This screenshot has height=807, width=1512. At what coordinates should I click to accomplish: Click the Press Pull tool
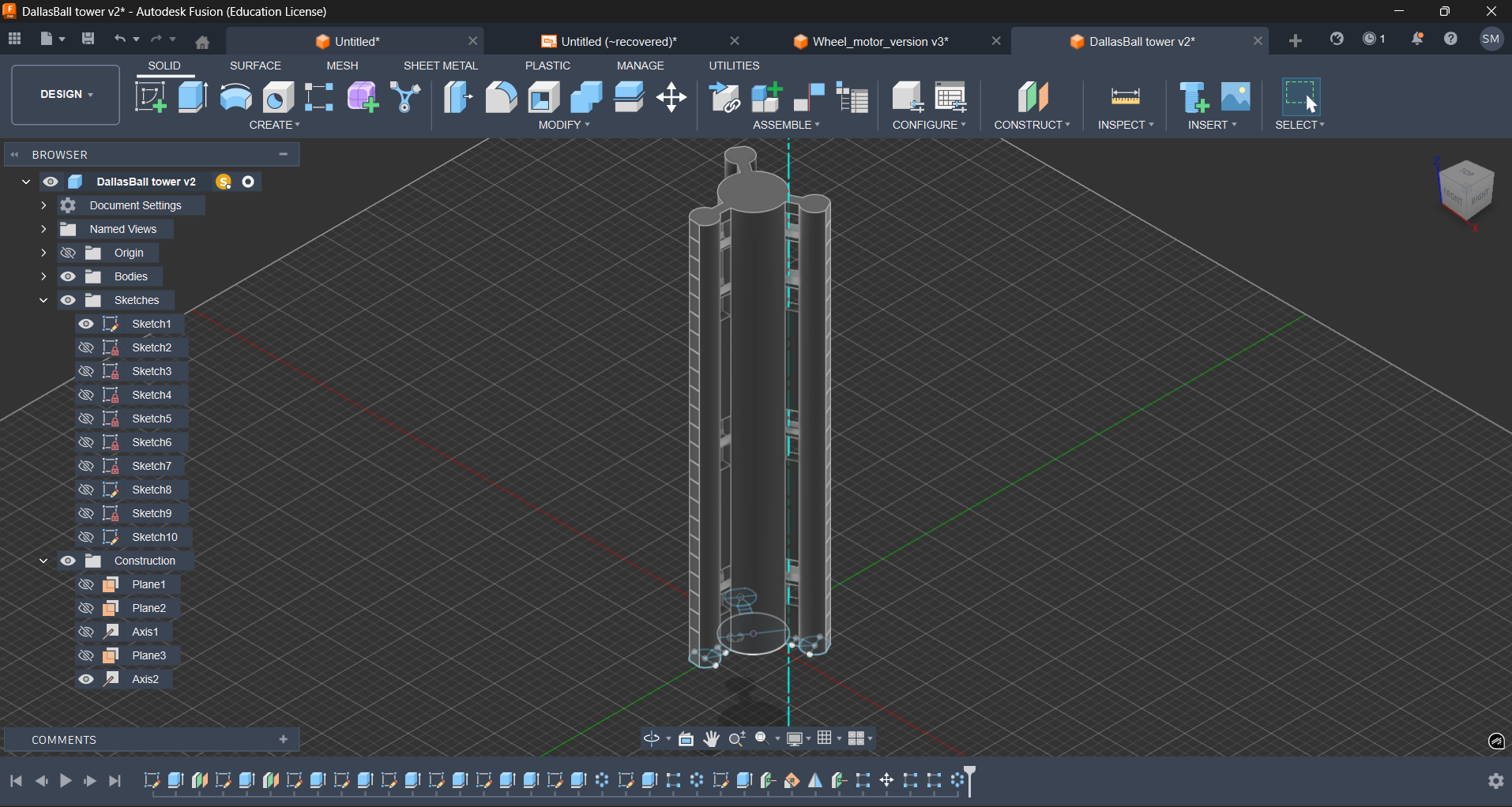(457, 97)
